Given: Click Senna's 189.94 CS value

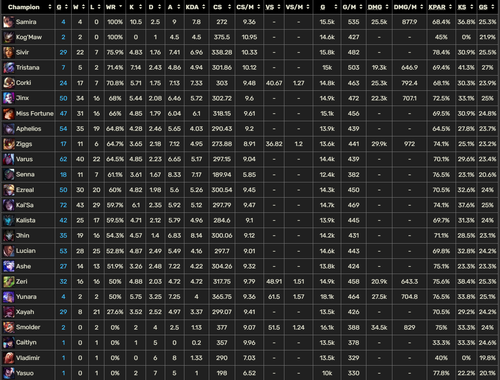Looking at the screenshot, I should coord(221,175).
